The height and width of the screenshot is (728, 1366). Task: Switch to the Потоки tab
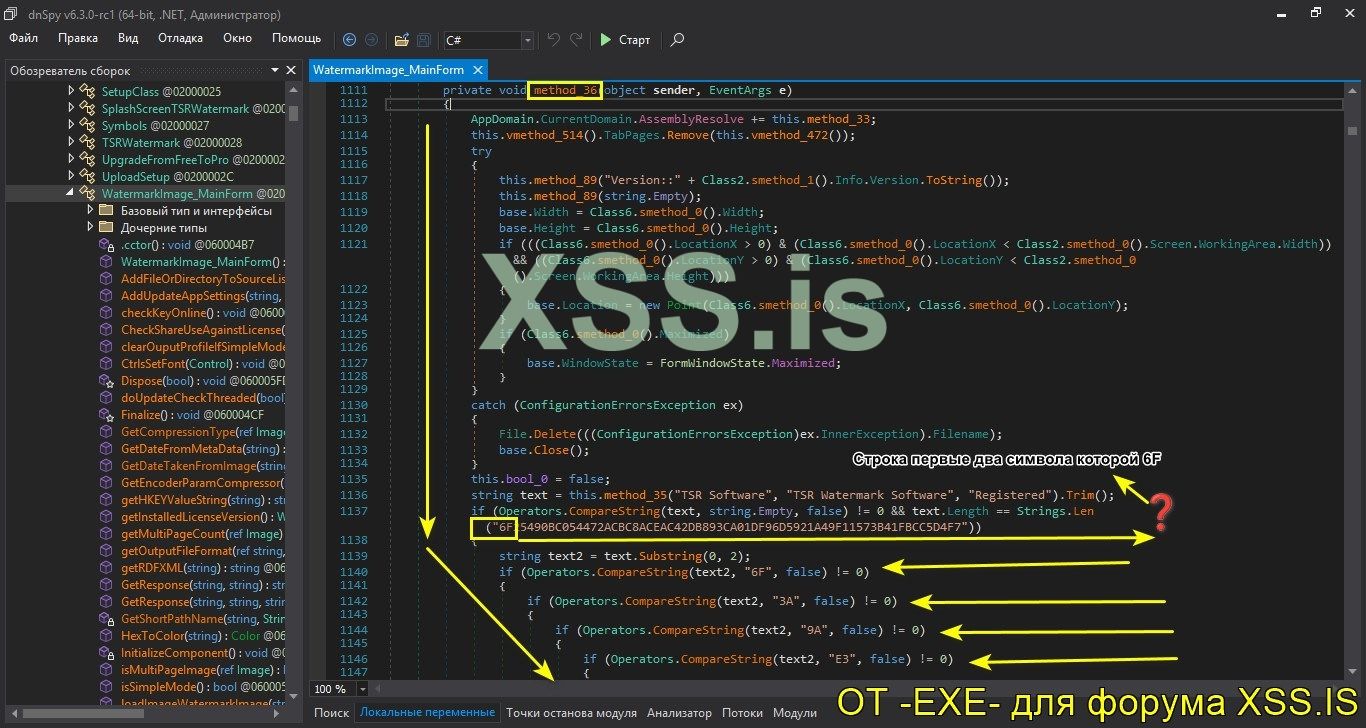(742, 713)
